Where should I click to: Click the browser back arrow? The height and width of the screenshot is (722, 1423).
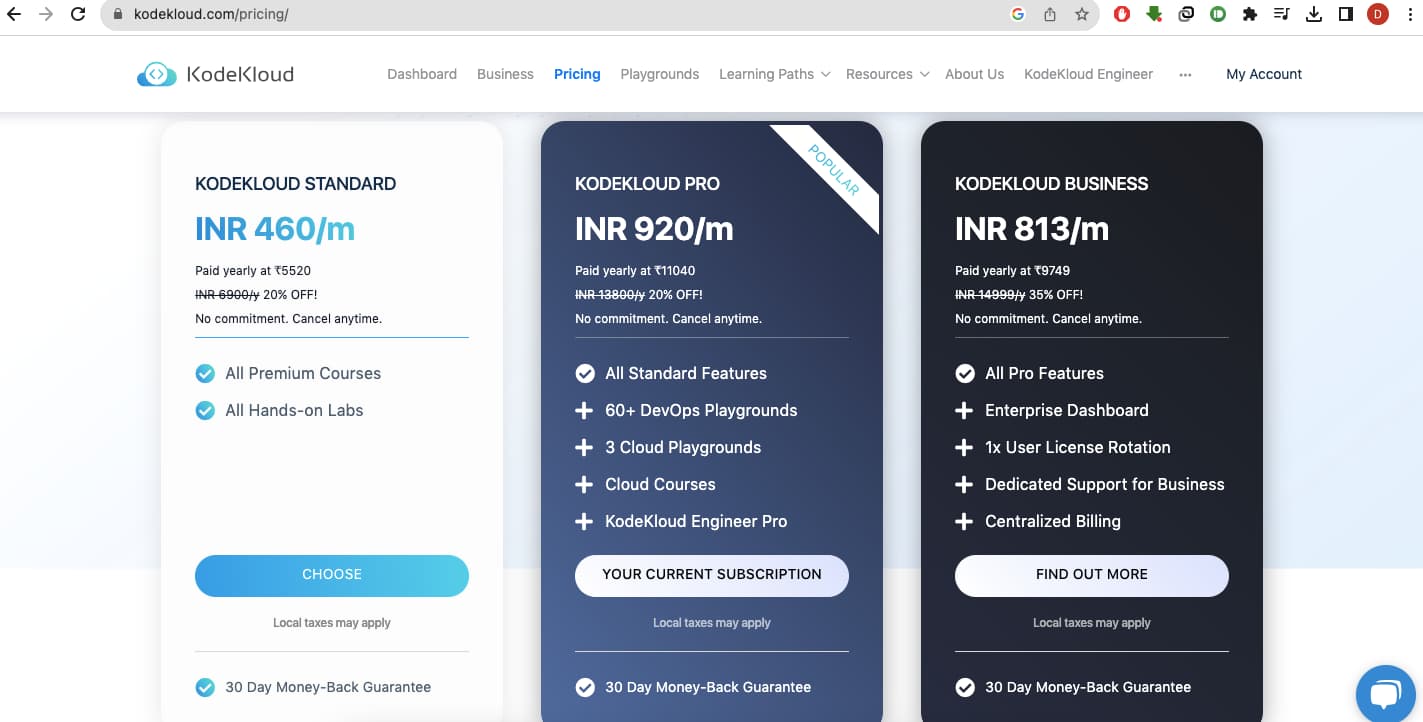click(14, 15)
